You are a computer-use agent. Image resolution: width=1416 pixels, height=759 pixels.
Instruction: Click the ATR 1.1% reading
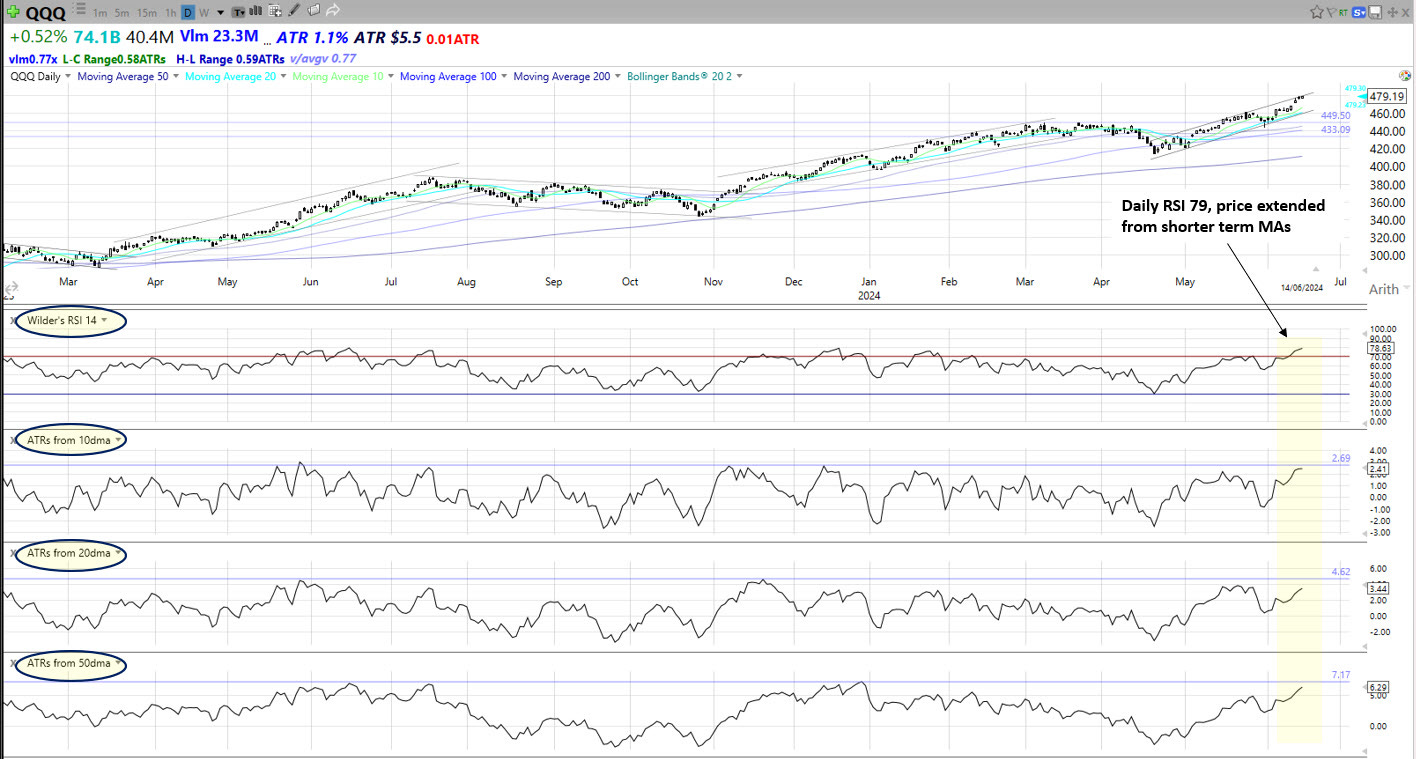[x=312, y=37]
